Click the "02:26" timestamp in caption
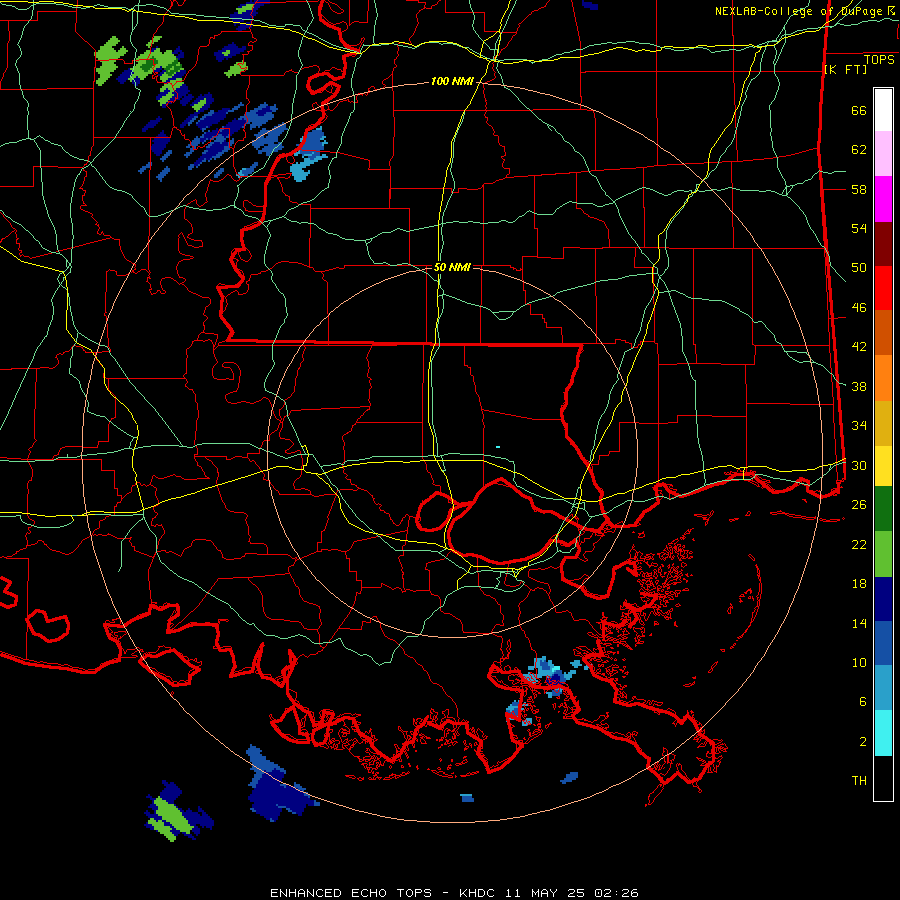Image resolution: width=900 pixels, height=900 pixels. pyautogui.click(x=616, y=893)
